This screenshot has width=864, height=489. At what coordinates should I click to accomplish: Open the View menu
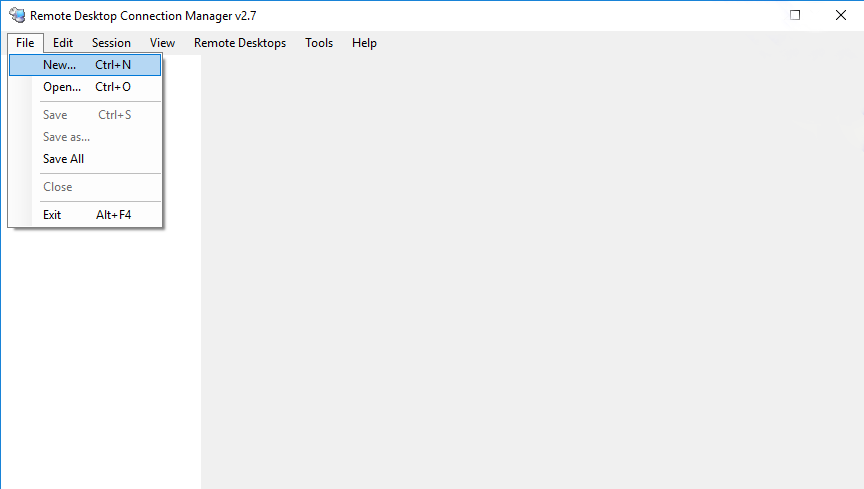162,43
